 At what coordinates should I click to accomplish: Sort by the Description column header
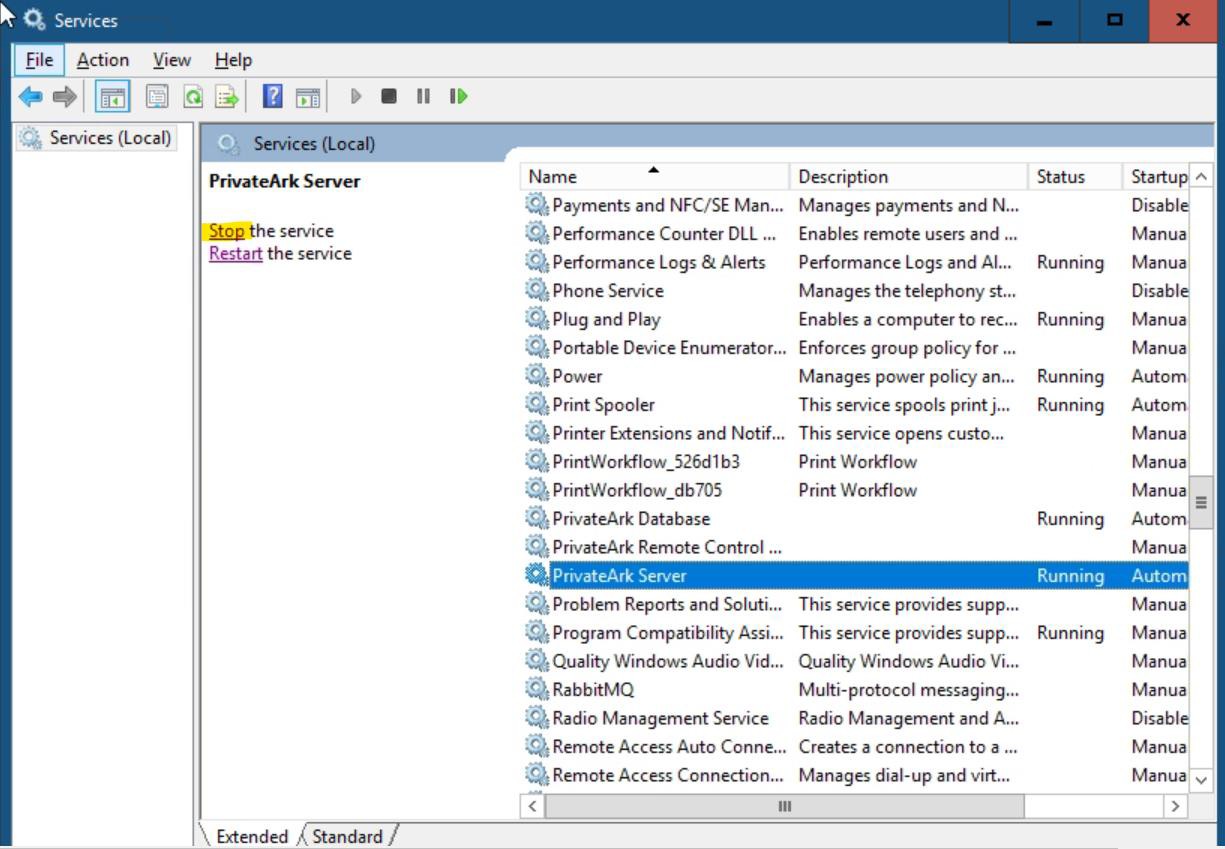click(x=909, y=177)
